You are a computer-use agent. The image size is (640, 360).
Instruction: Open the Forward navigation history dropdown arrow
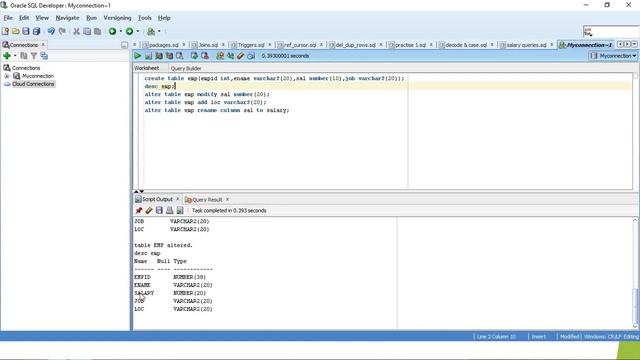pos(138,31)
